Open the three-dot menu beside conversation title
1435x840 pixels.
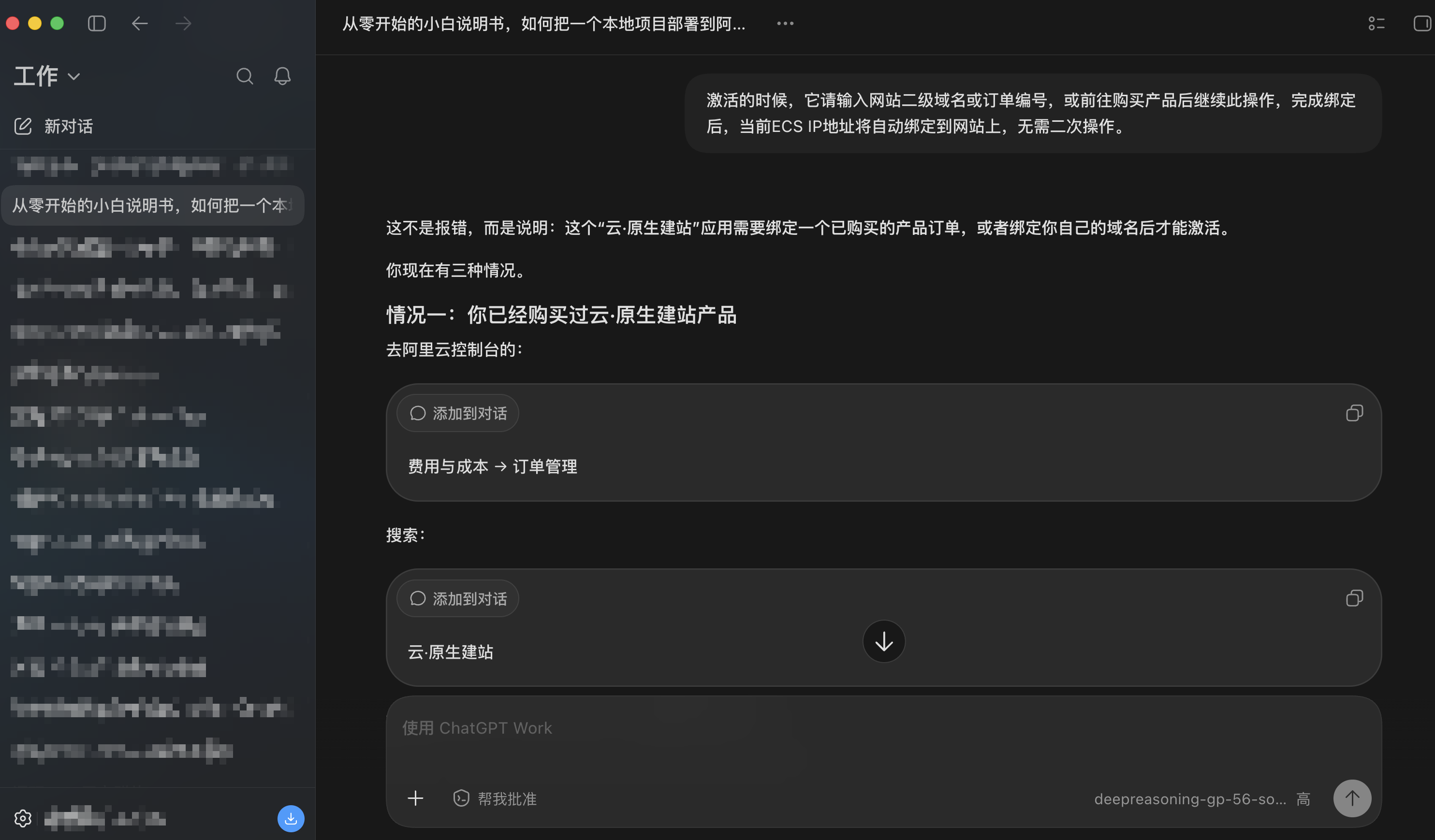[x=785, y=23]
